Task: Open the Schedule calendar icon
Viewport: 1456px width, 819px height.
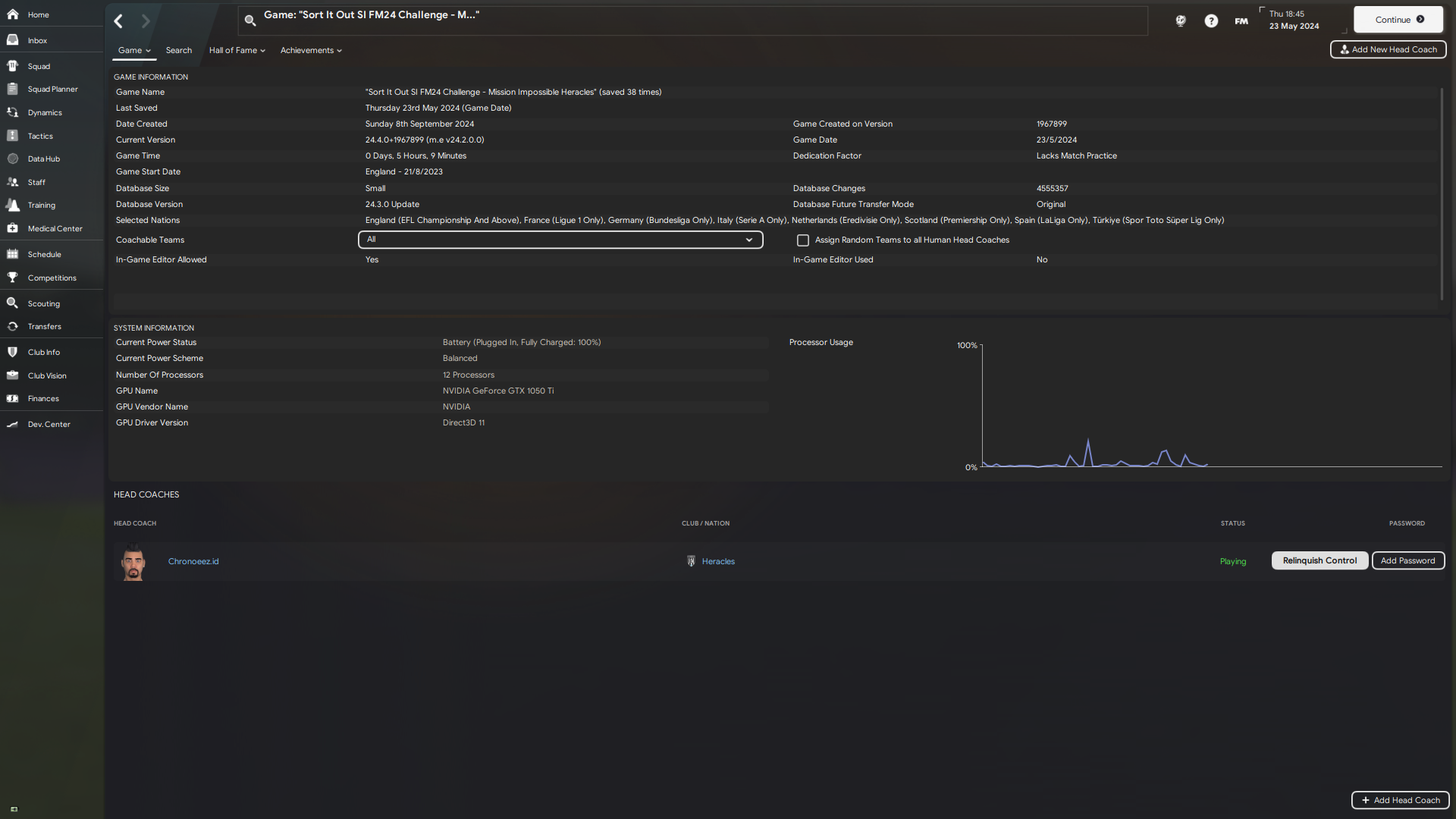Action: 13,254
